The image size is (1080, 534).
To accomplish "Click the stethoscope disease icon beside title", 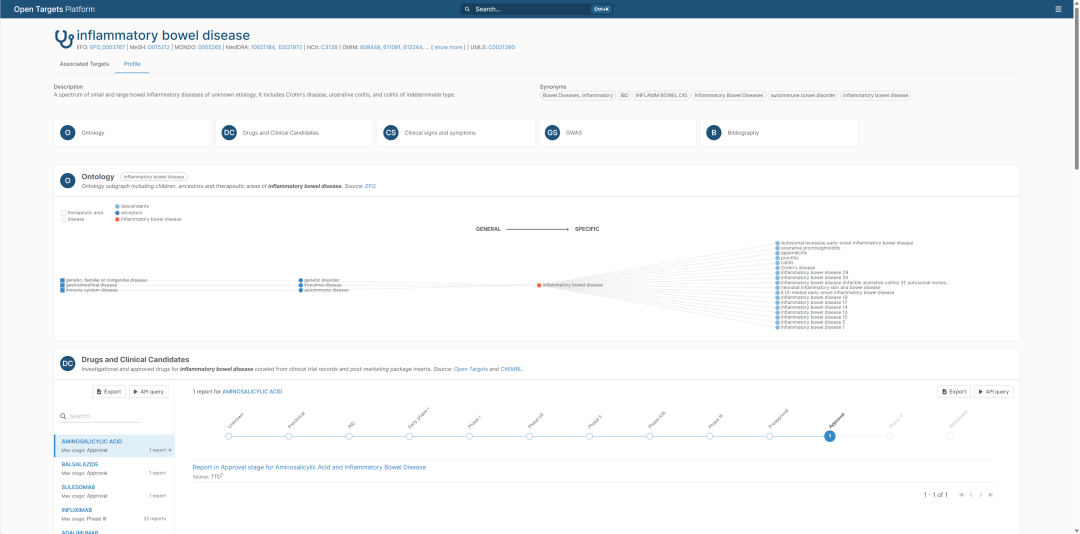I will coord(63,39).
